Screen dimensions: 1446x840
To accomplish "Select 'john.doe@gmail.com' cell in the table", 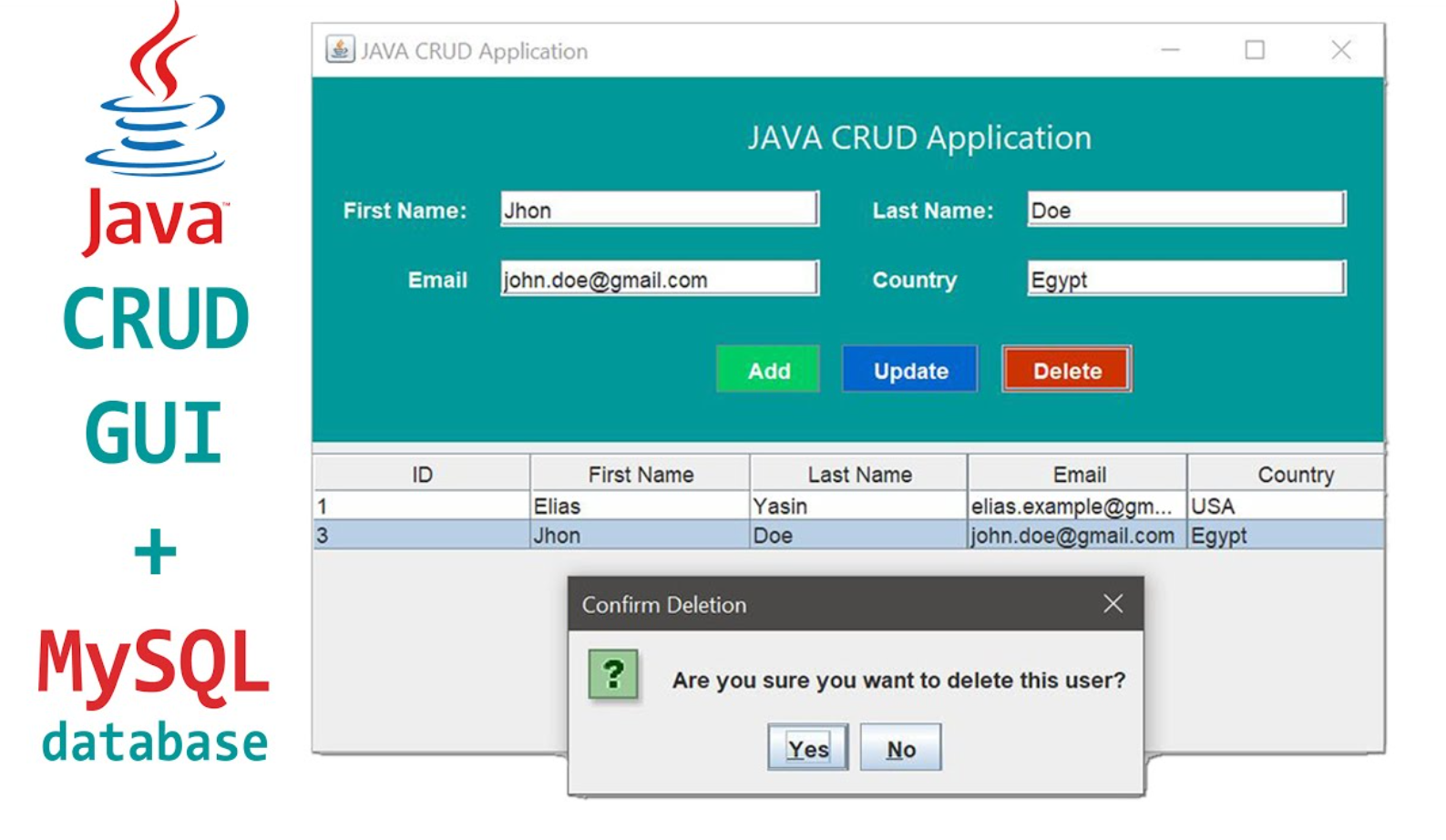I will [x=1079, y=535].
